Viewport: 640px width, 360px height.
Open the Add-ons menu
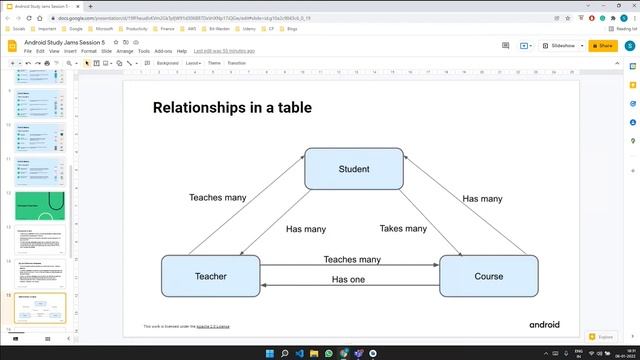pyautogui.click(x=163, y=51)
